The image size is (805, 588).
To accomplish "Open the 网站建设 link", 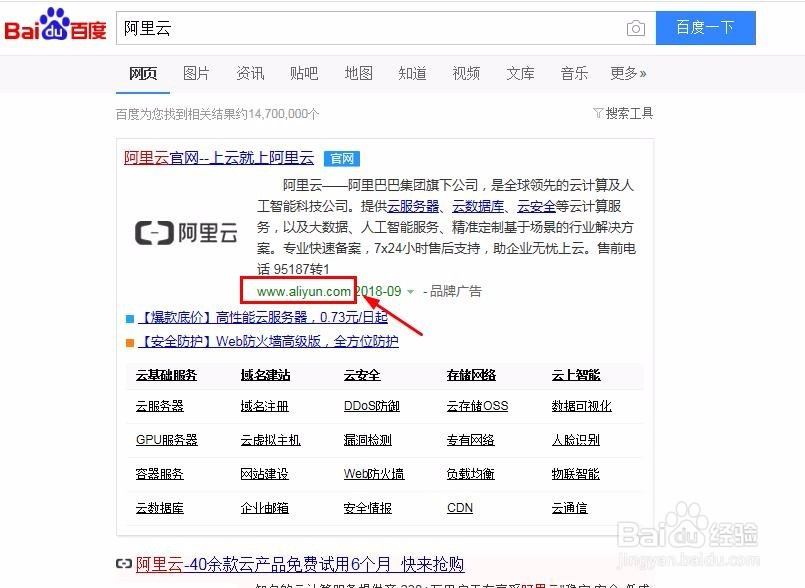I will click(x=265, y=474).
